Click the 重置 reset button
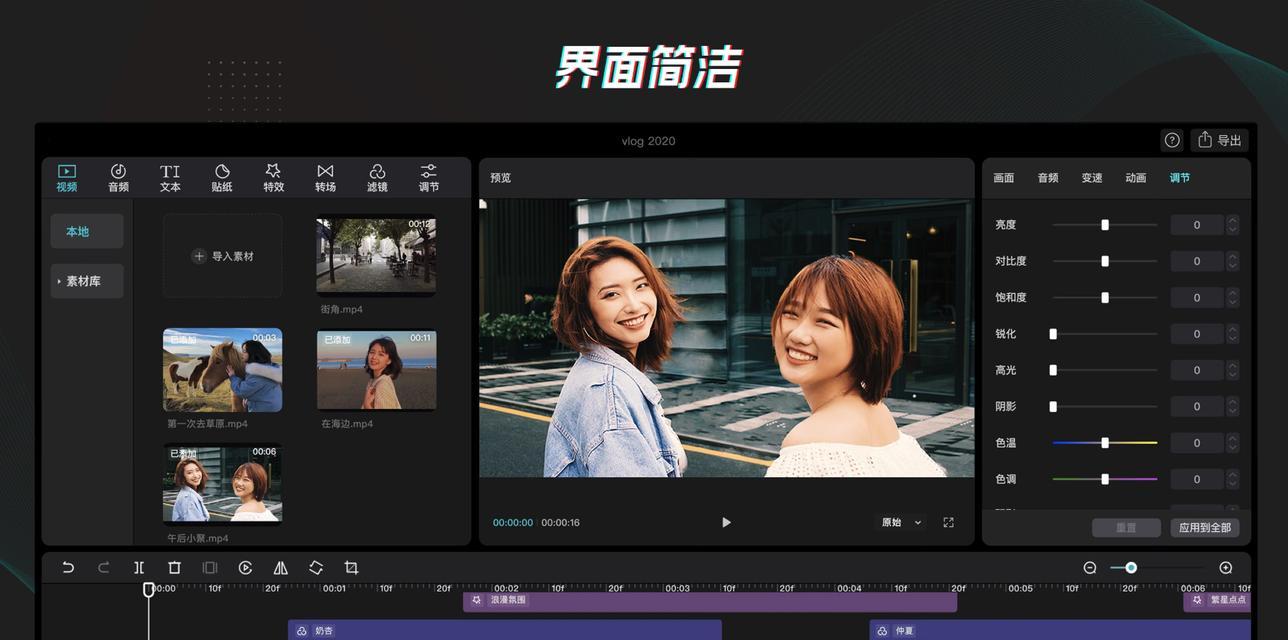 pos(1126,527)
